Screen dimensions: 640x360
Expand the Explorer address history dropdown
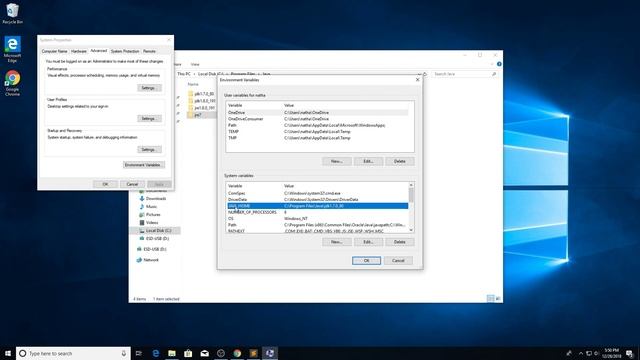click(419, 74)
